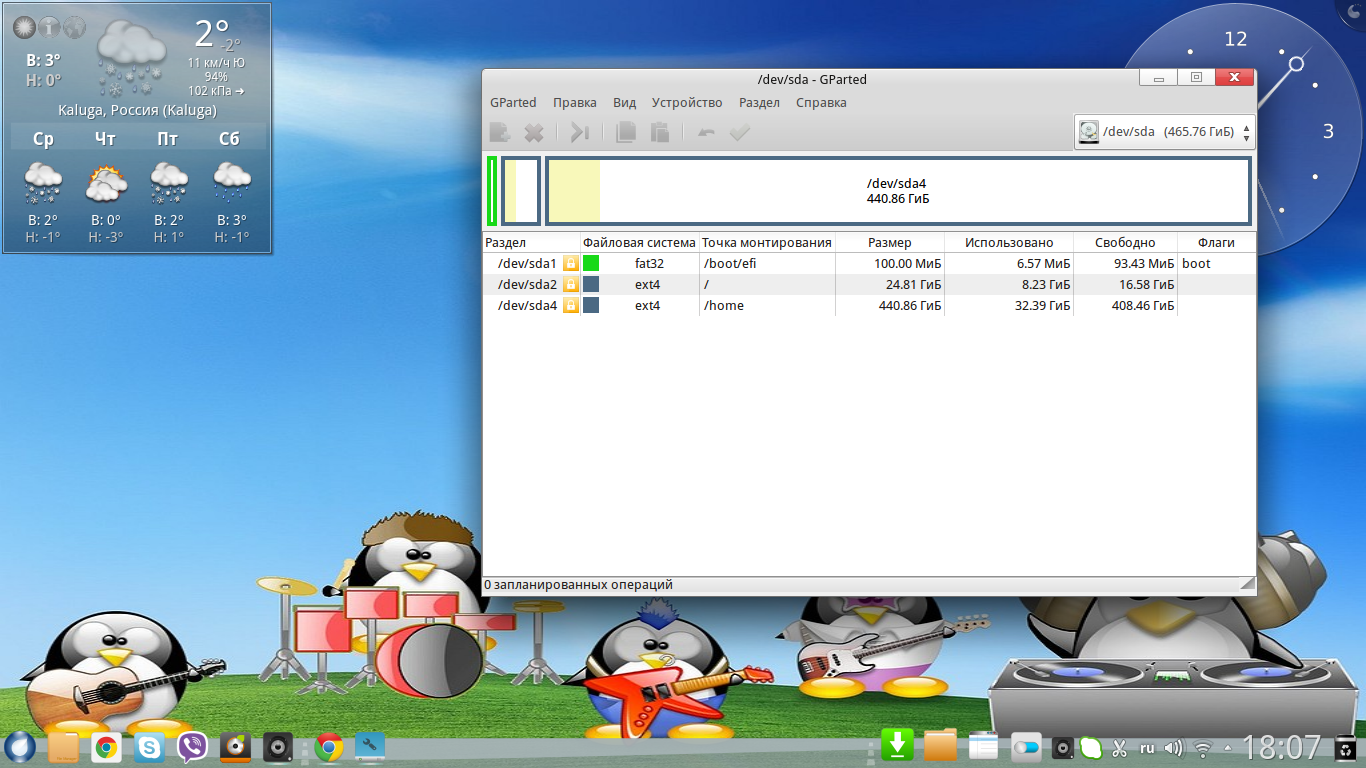Image resolution: width=1366 pixels, height=768 pixels.
Task: Undo the last operation via toolbar arrow
Action: tap(706, 132)
